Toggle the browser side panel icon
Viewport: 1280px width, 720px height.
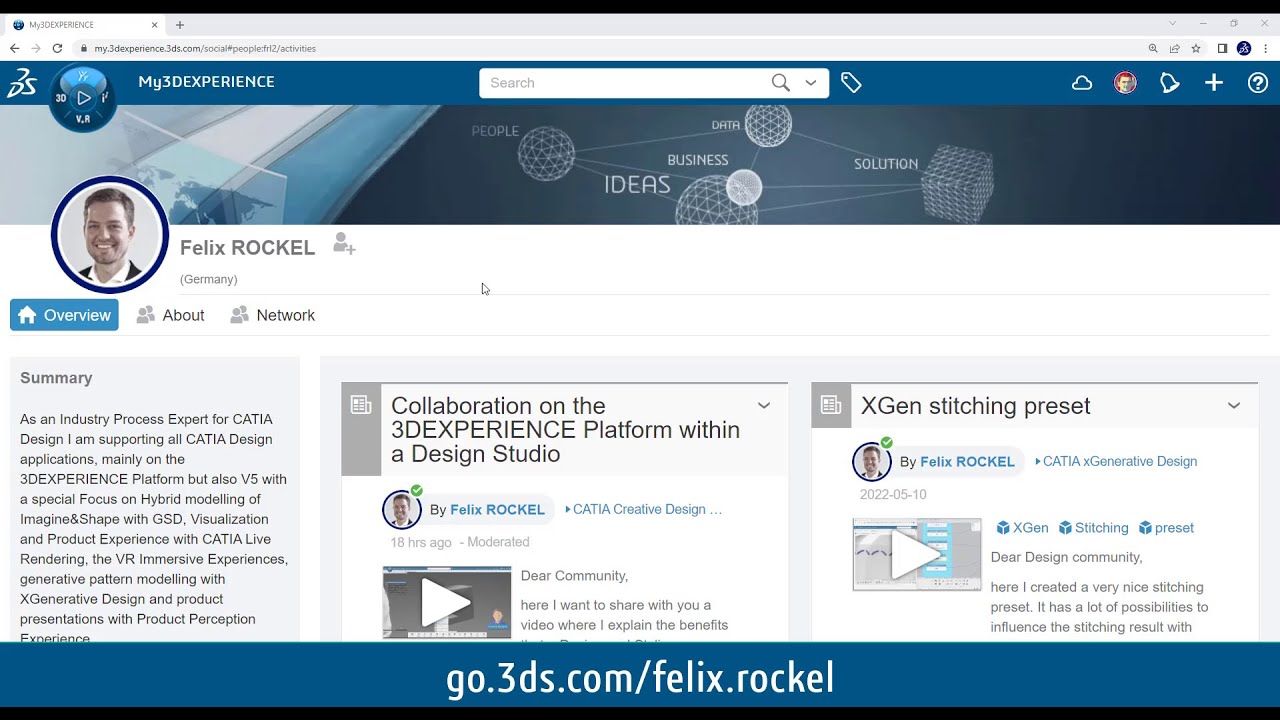pyautogui.click(x=1222, y=48)
